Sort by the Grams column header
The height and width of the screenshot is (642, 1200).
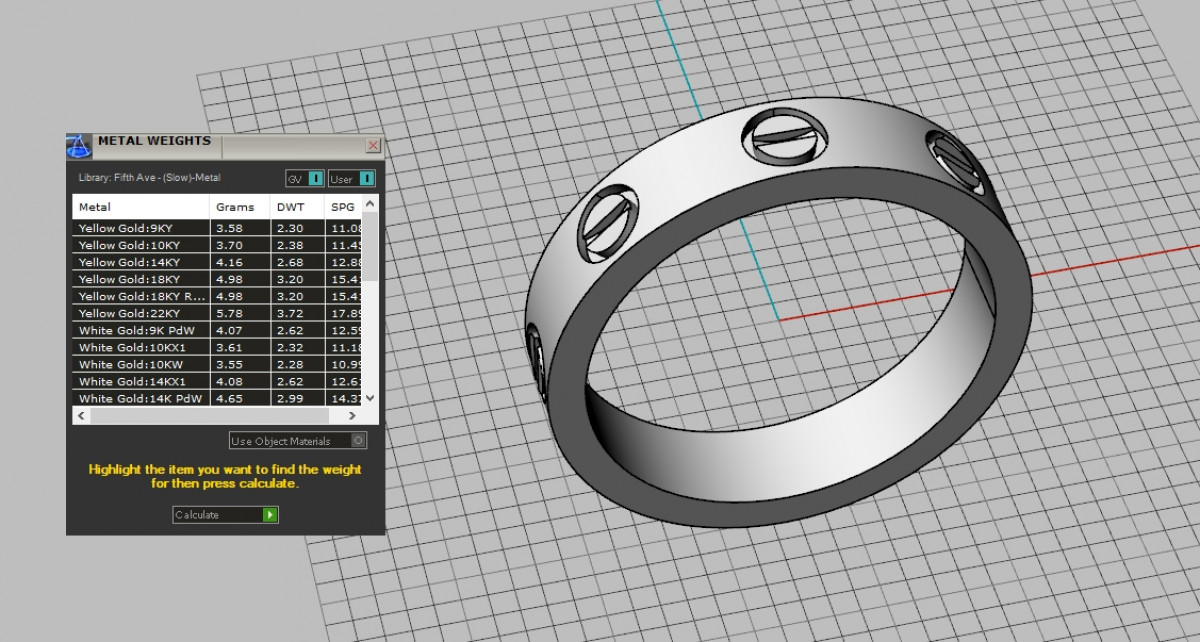tap(236, 207)
